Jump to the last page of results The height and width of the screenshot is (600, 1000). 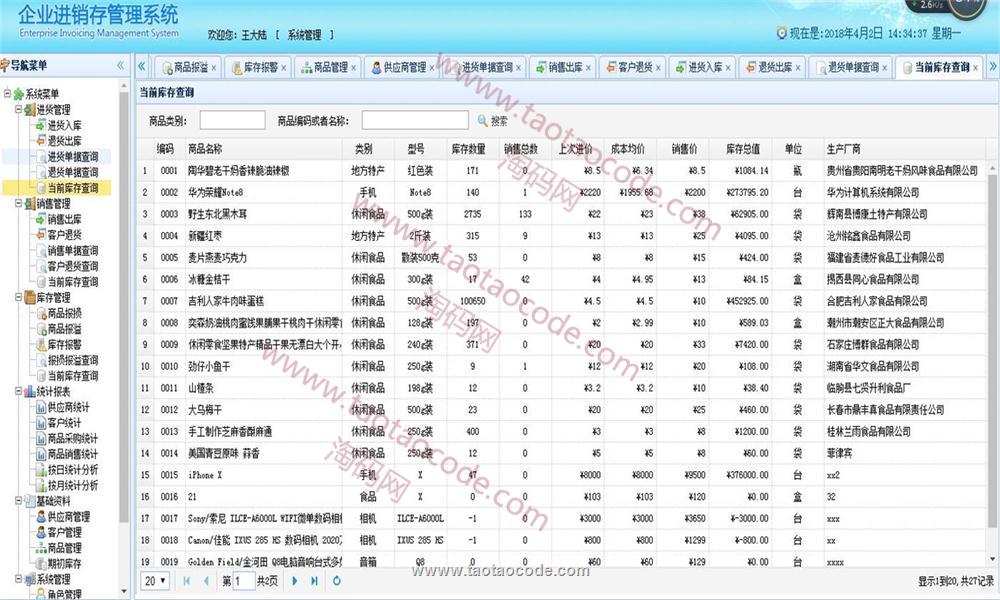pyautogui.click(x=315, y=580)
